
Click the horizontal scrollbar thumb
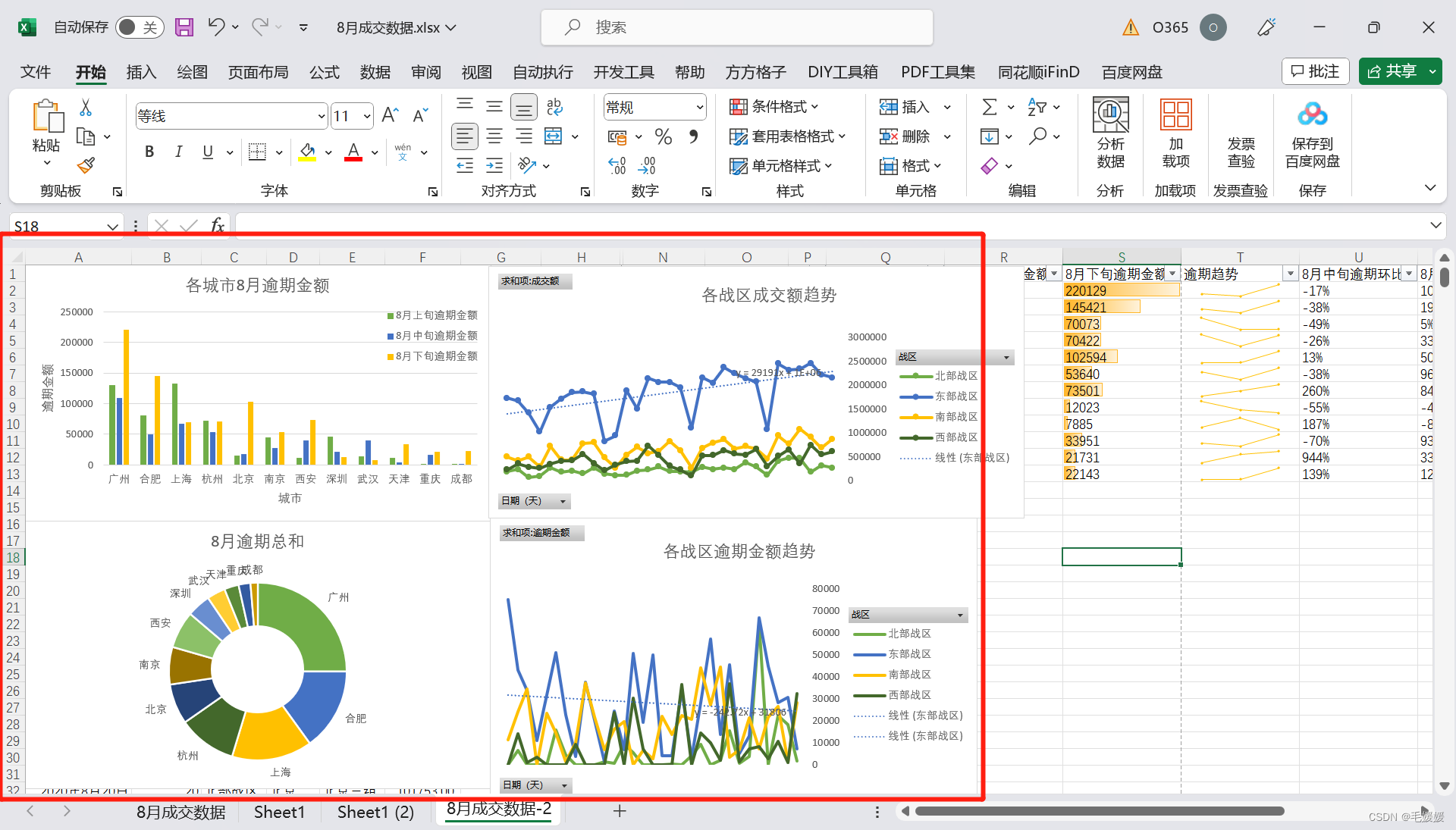tap(1100, 811)
